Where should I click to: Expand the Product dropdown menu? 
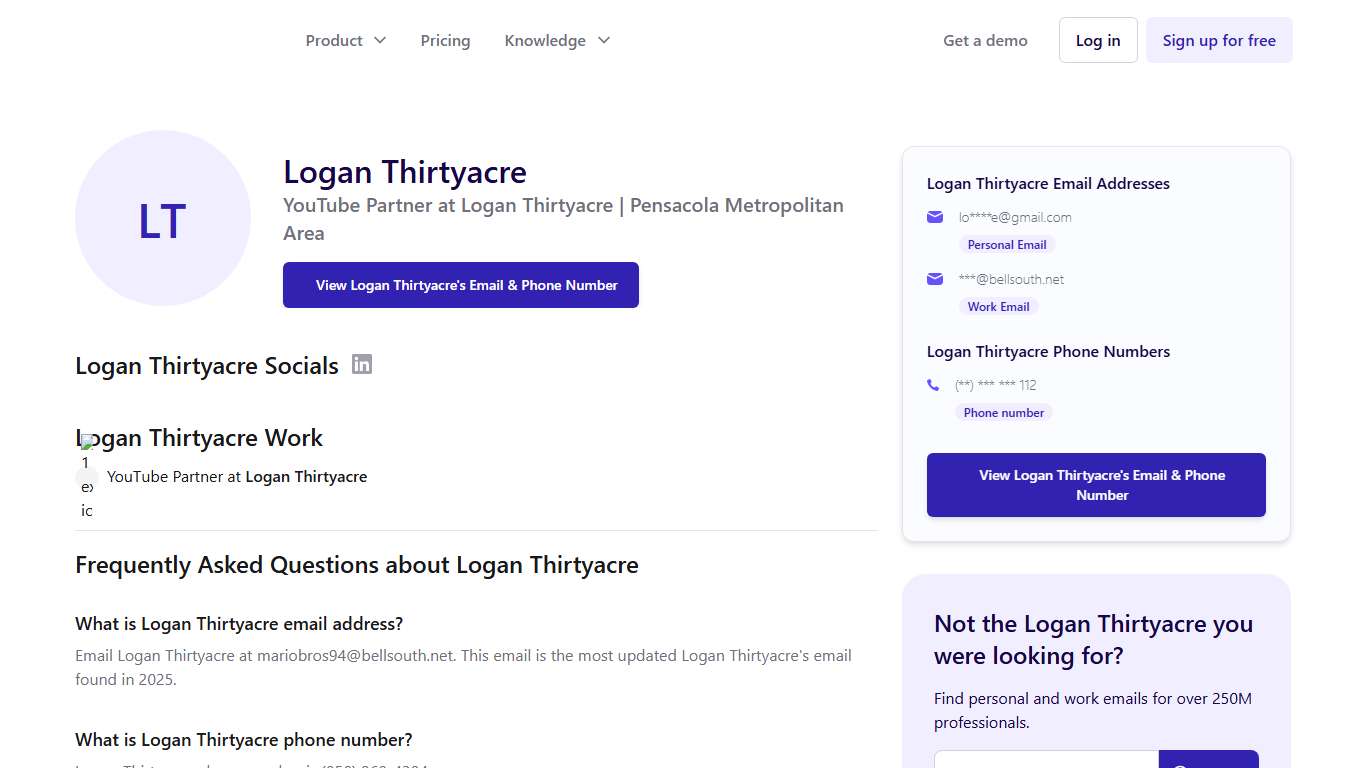(x=345, y=40)
